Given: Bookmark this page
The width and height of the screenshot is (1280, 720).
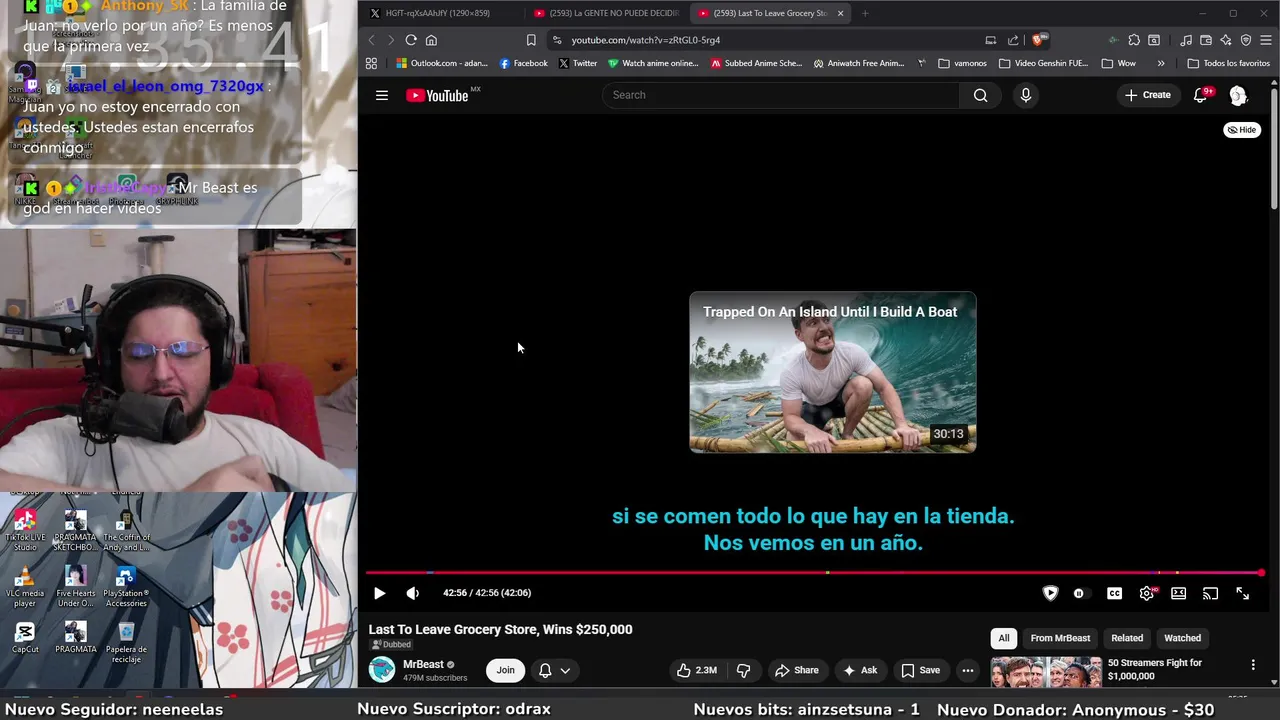Looking at the screenshot, I should 531,40.
